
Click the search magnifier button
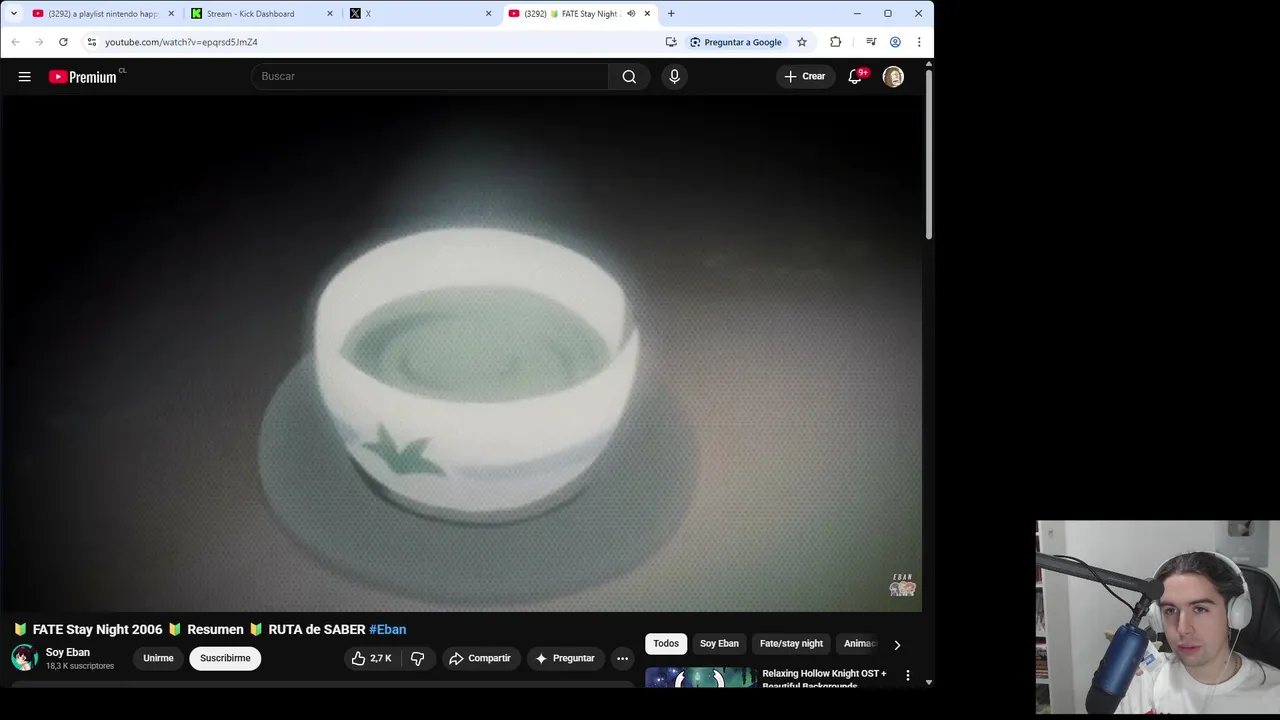629,76
